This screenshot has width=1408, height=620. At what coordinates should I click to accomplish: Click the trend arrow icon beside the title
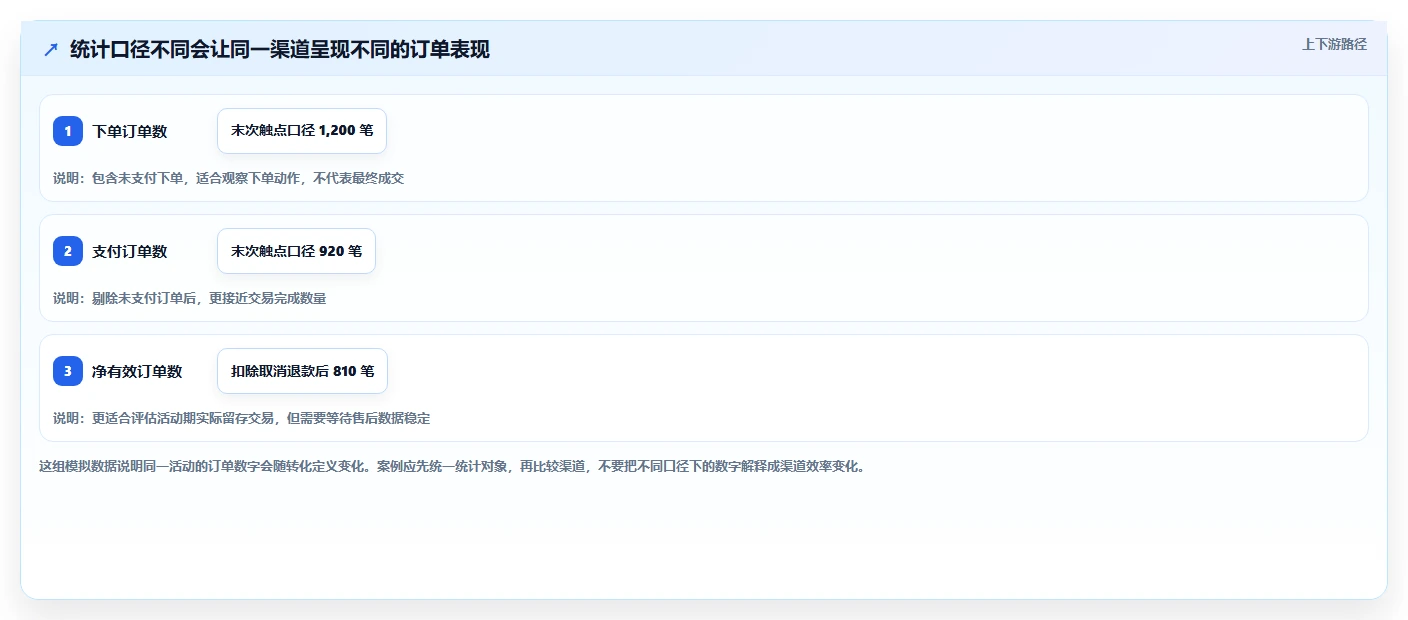click(51, 49)
